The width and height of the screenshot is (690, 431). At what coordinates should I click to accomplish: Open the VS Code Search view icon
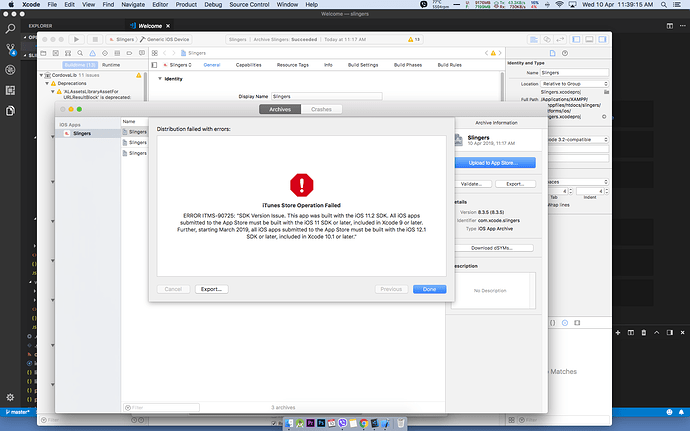[10, 29]
